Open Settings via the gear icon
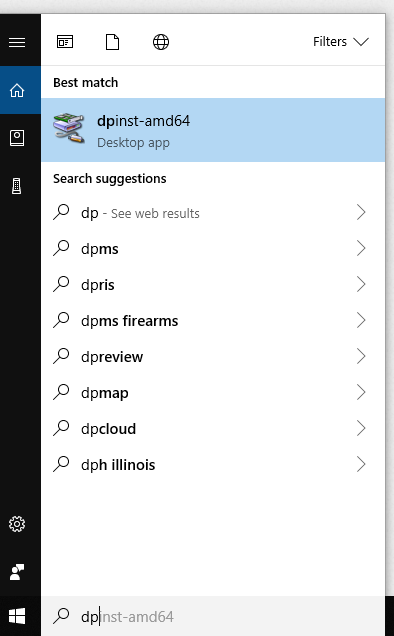394x636 pixels. [17, 524]
